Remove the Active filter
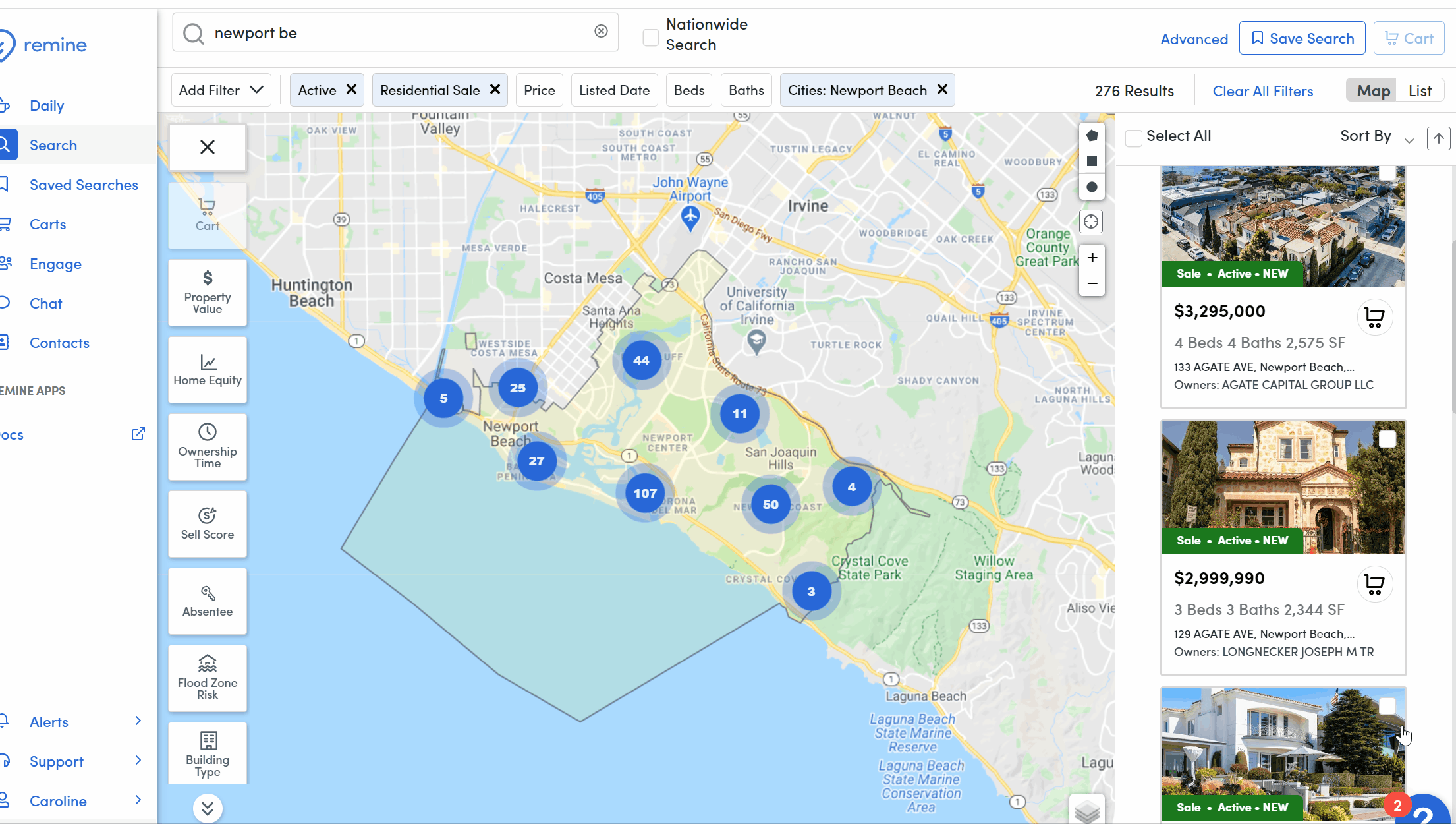The width and height of the screenshot is (1456, 824). (352, 89)
